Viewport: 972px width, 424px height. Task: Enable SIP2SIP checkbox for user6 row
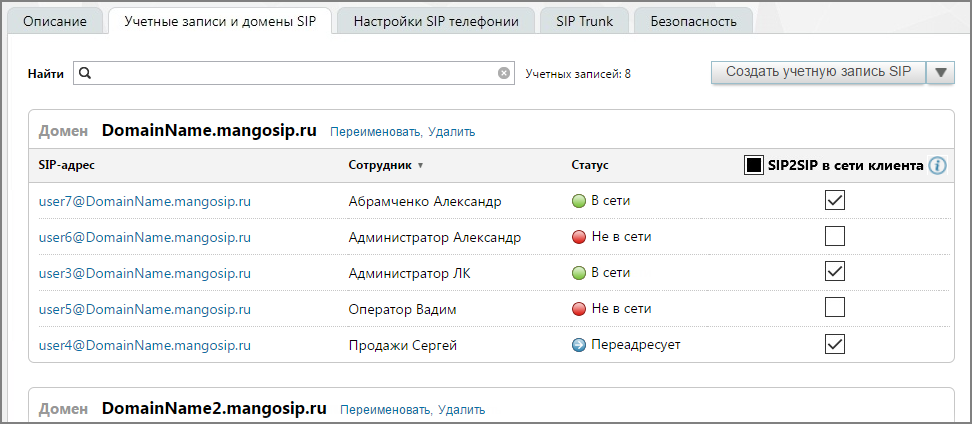pos(835,236)
